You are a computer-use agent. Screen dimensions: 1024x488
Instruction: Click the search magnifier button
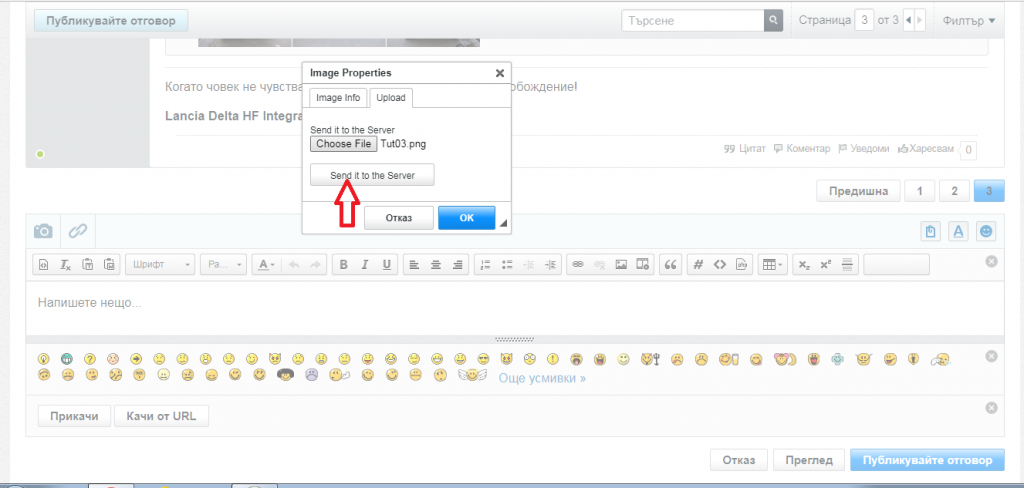(x=773, y=21)
